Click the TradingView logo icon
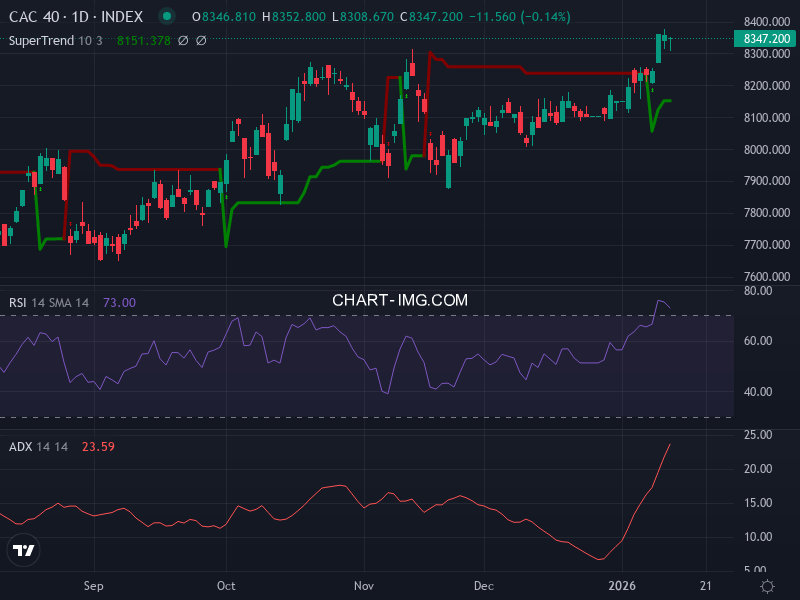This screenshot has width=800, height=600. pos(22,551)
